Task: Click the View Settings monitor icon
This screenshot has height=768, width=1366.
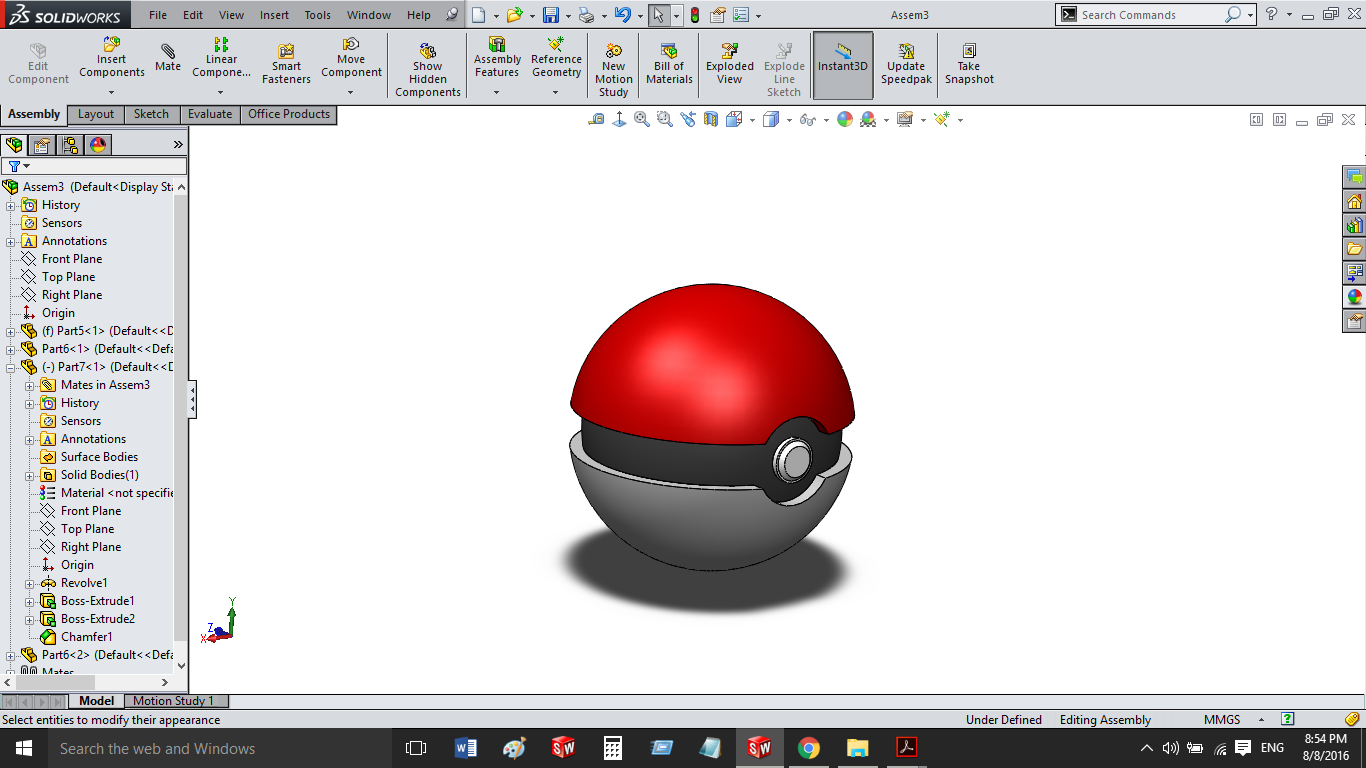Action: 905,119
